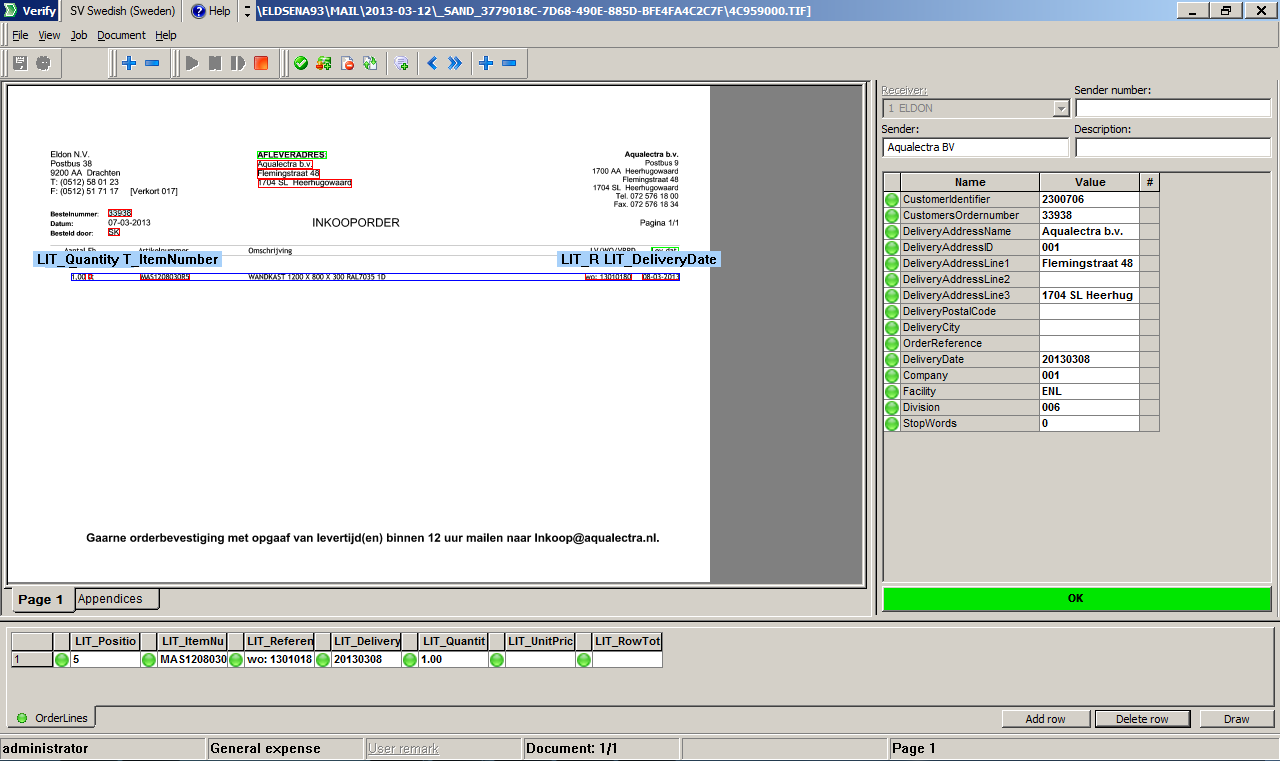Viewport: 1280px width, 761px height.
Task: Click green status dot beside CustomerIdentifier
Action: pyautogui.click(x=891, y=200)
